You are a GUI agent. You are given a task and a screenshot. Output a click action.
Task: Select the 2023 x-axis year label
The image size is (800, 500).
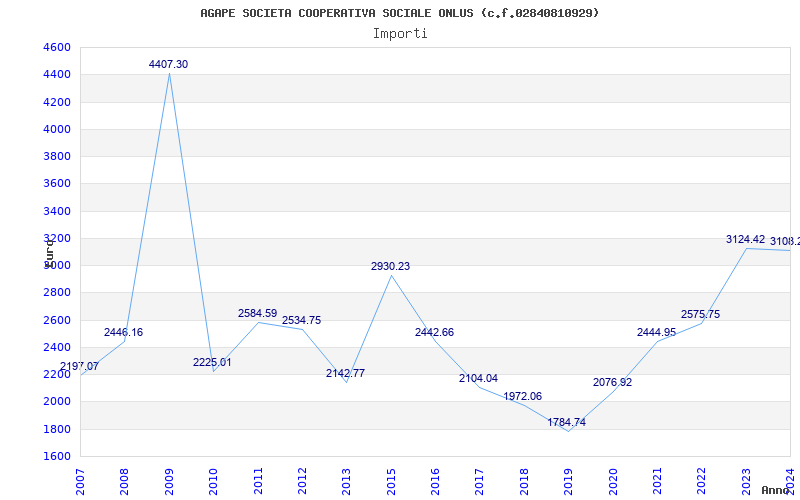coord(746,481)
